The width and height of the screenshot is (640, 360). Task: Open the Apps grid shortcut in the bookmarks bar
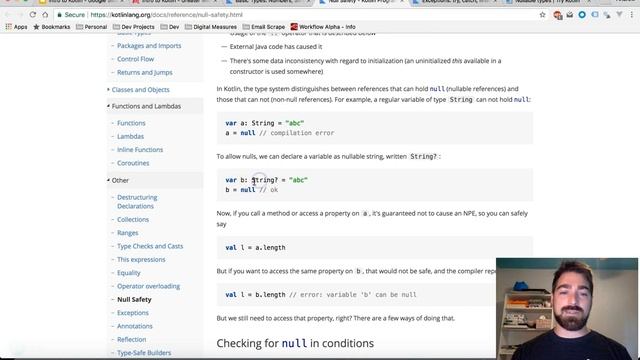pyautogui.click(x=16, y=27)
